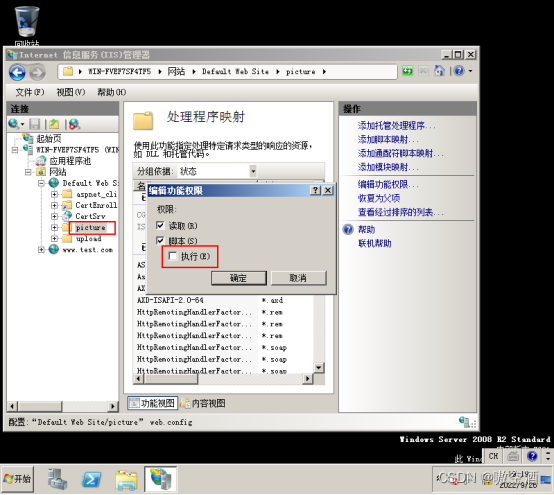Click the dialog's question mark help button
The height and width of the screenshot is (495, 554).
coord(315,190)
